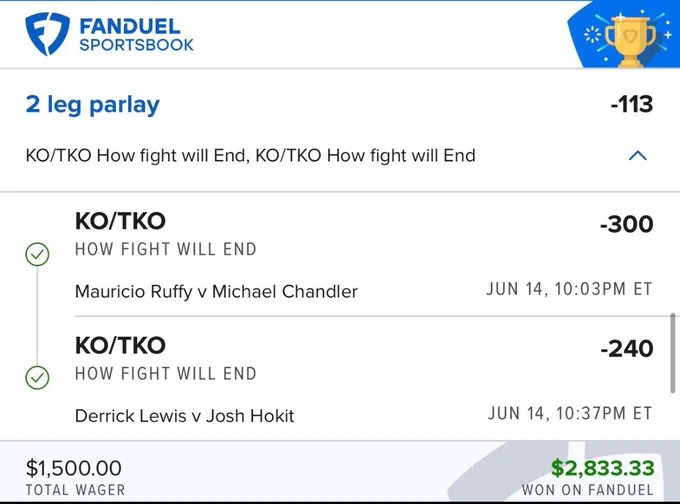
Task: Click the $1,500.00 total wager amount
Action: click(74, 468)
